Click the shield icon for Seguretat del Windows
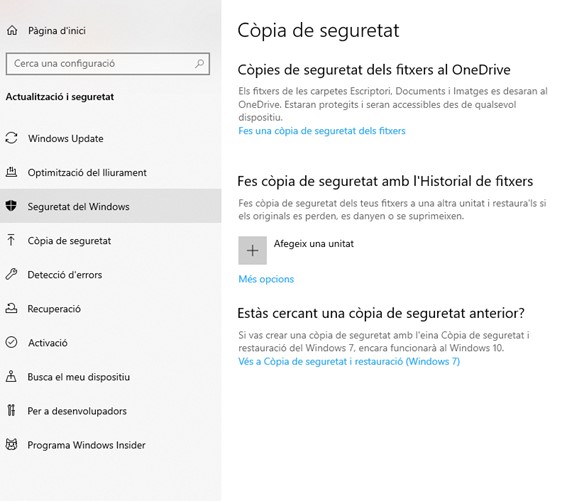Viewport: 567px width, 501px height. point(11,206)
